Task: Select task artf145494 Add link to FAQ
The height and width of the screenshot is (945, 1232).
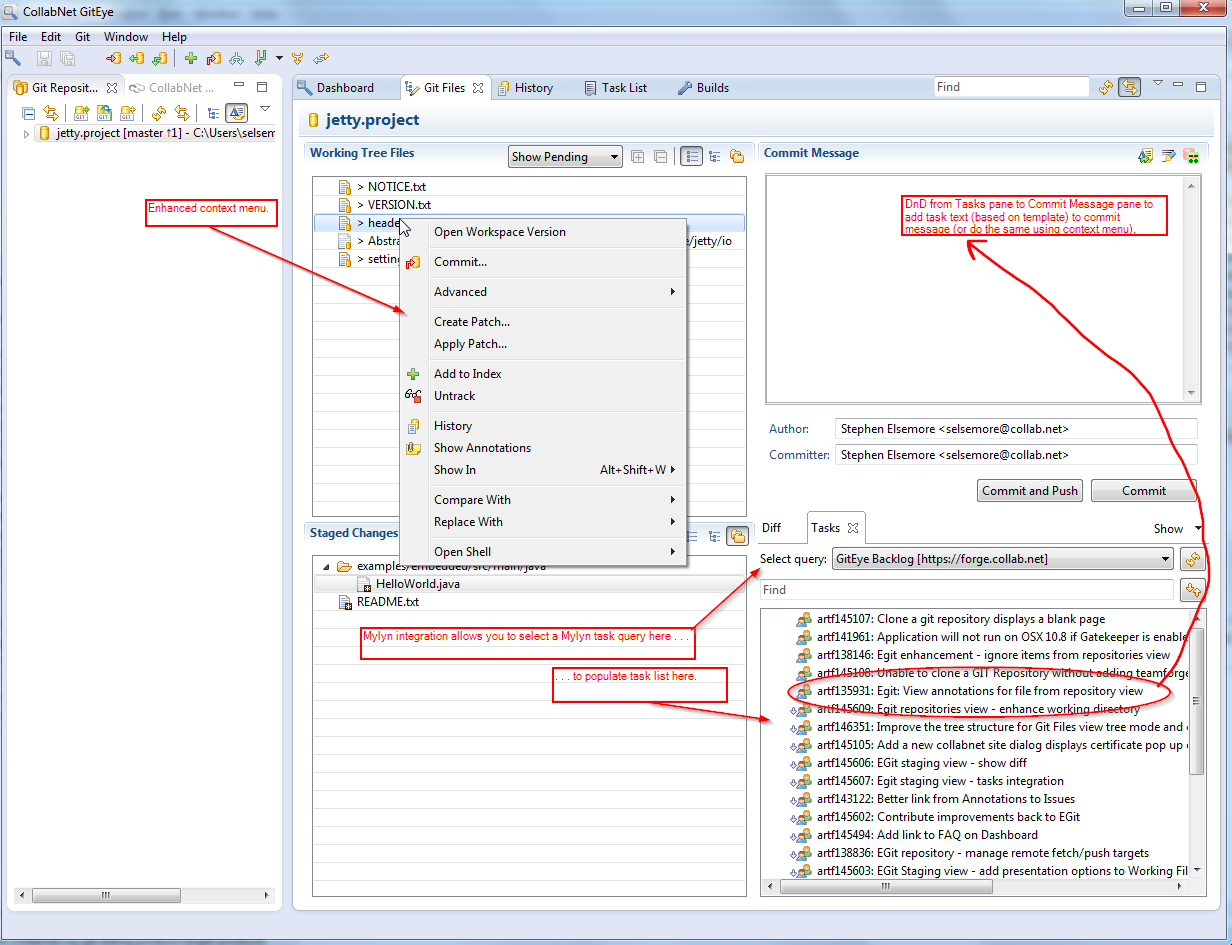Action: [927, 835]
